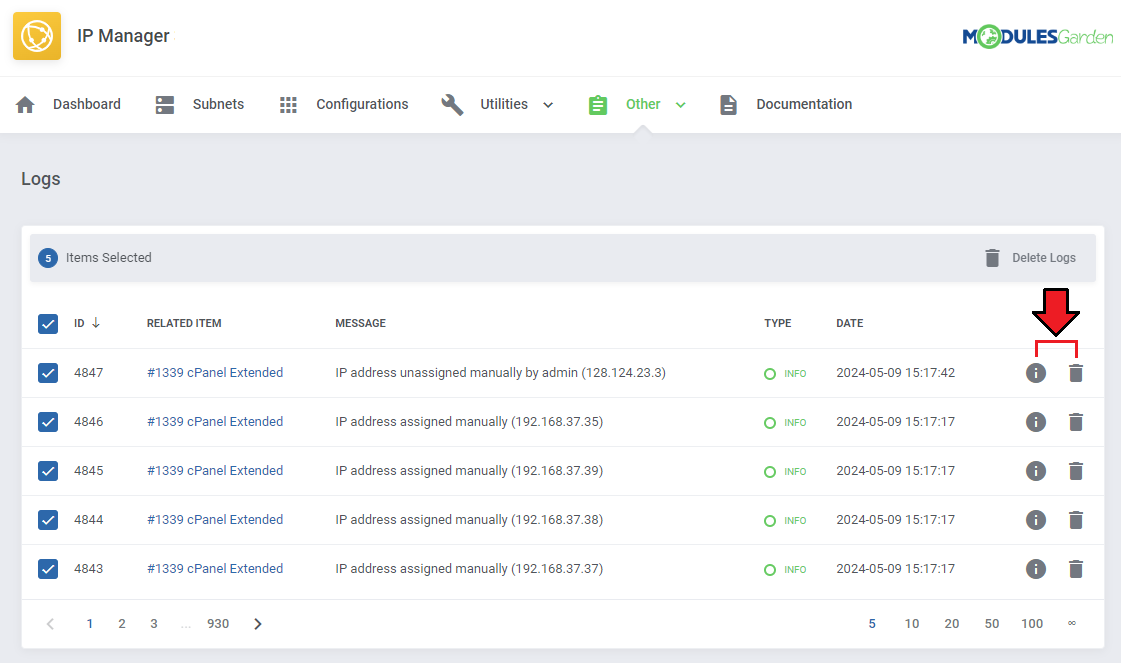The image size is (1121, 663).
Task: Click the TYPE column header
Action: click(778, 323)
